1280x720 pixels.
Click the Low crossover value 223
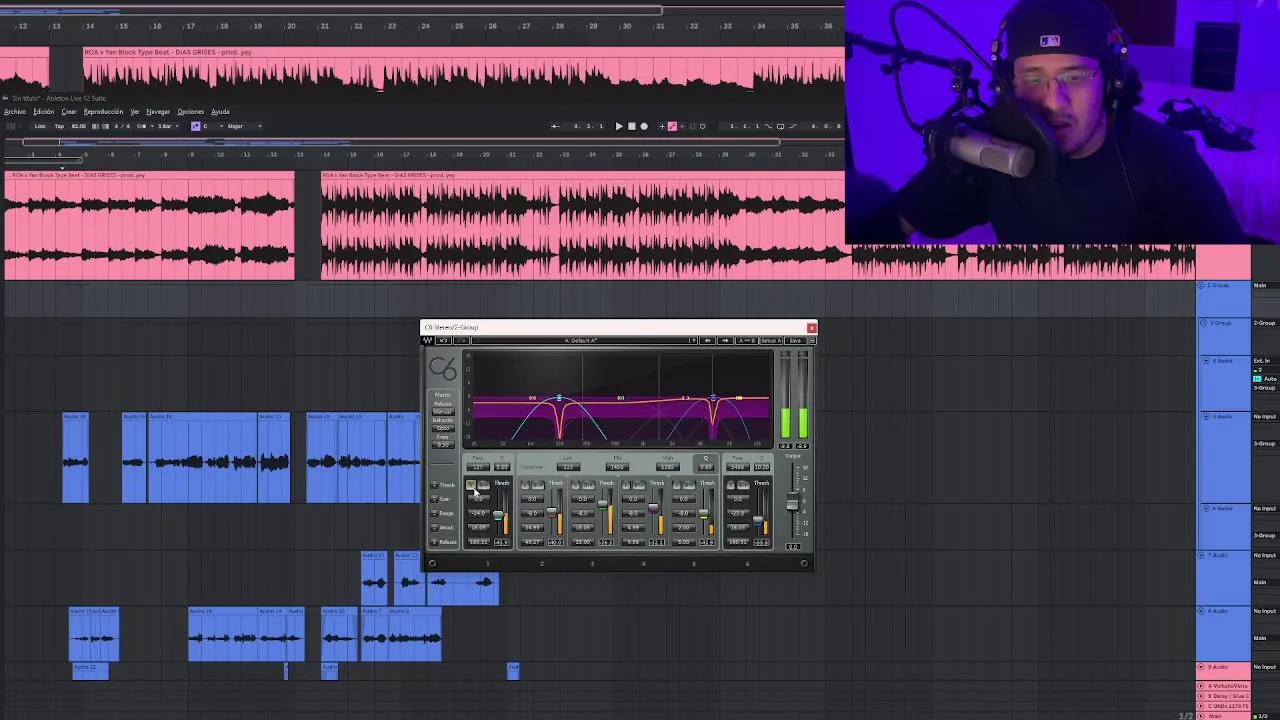tap(569, 467)
